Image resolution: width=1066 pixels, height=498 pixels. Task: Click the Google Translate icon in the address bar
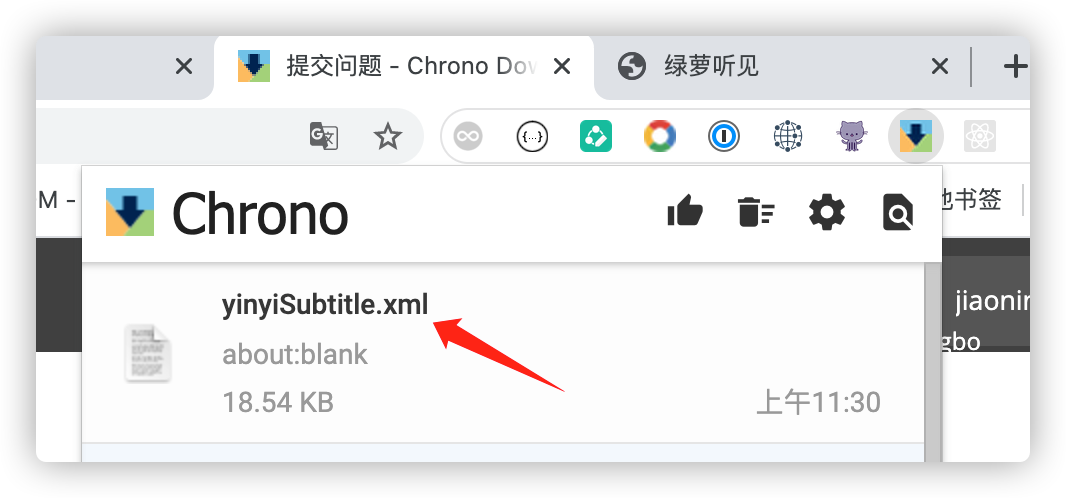pos(324,136)
